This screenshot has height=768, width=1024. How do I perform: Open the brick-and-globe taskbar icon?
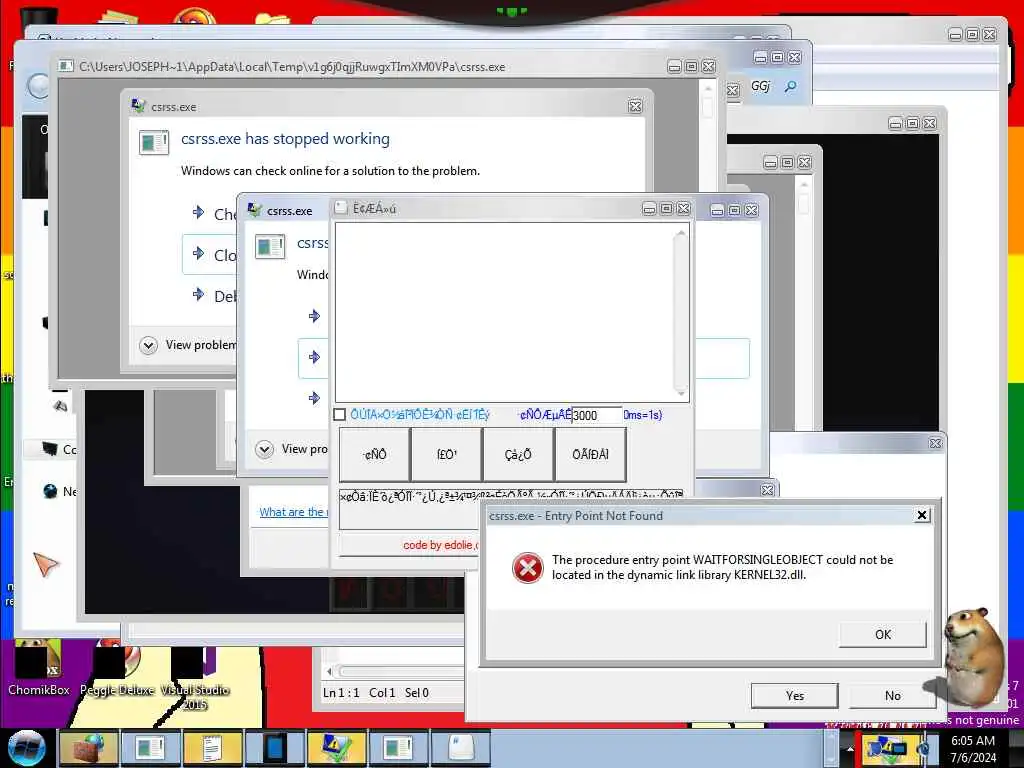[x=88, y=748]
